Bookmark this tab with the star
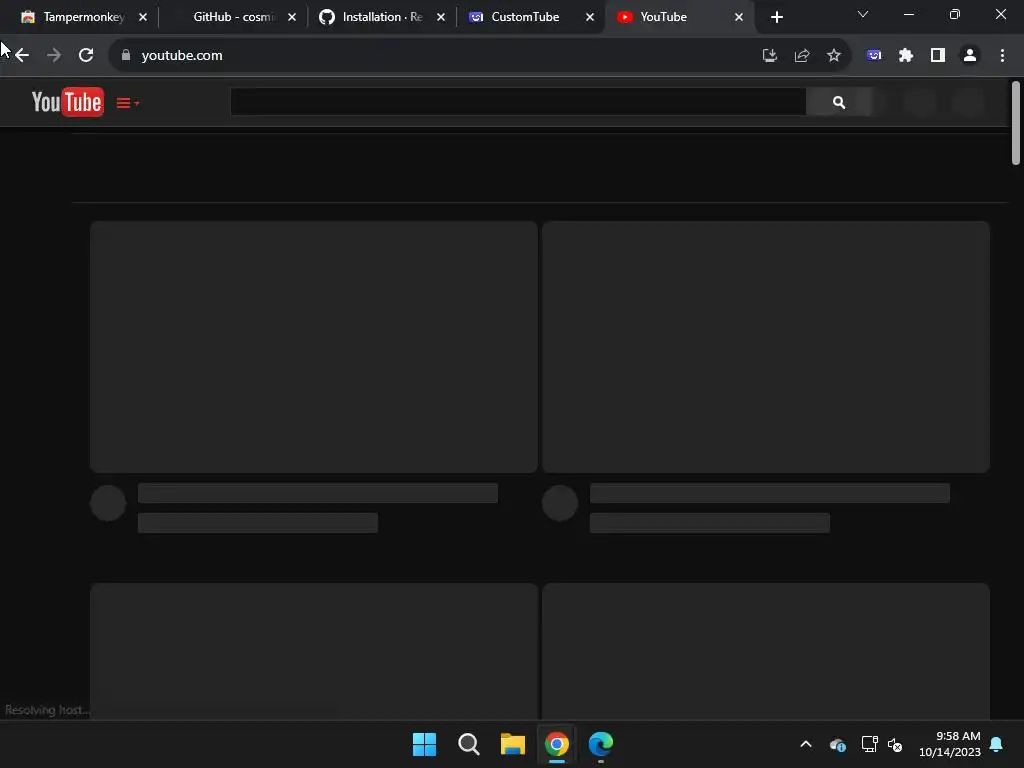The width and height of the screenshot is (1024, 768). point(834,56)
